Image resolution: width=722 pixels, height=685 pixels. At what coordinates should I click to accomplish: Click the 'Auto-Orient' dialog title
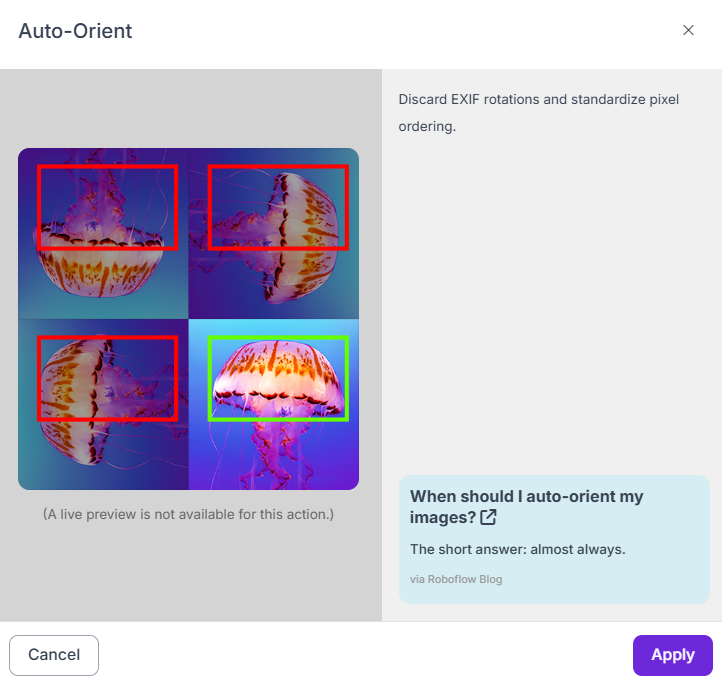75,31
